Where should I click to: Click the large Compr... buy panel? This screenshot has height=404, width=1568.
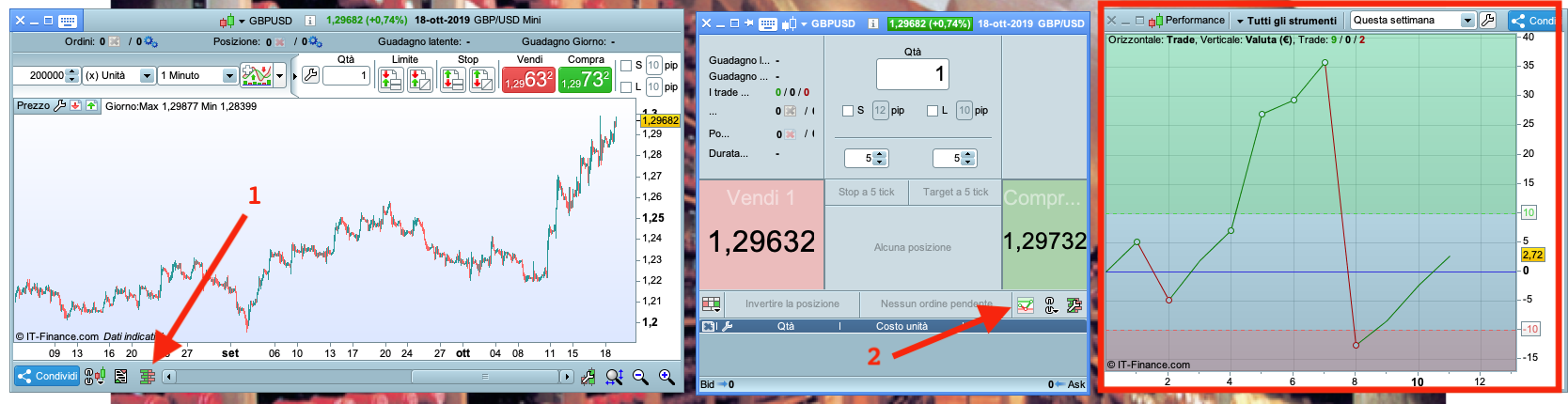coord(1044,234)
